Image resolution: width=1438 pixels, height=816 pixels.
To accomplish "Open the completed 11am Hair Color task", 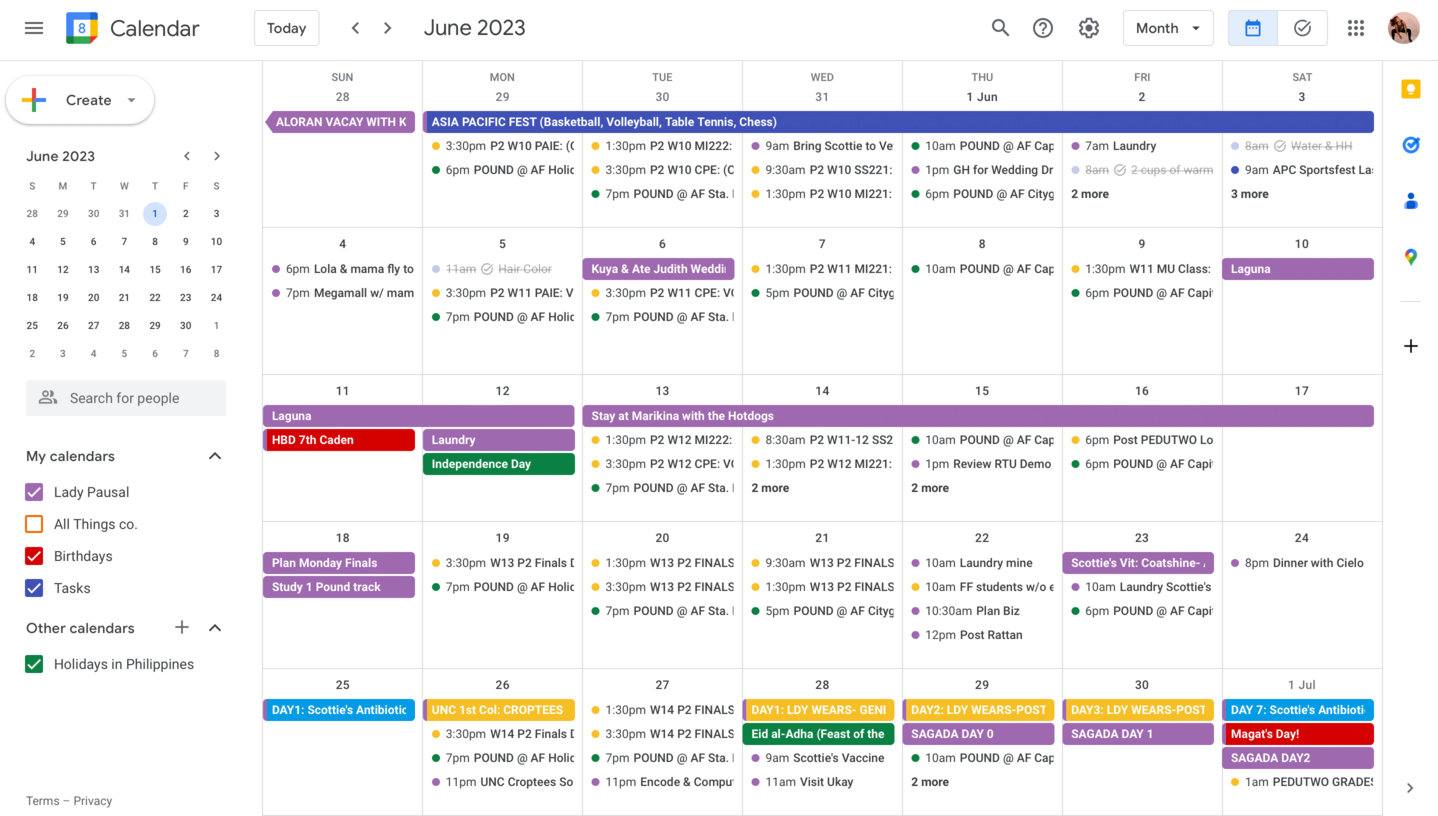I will (499, 269).
